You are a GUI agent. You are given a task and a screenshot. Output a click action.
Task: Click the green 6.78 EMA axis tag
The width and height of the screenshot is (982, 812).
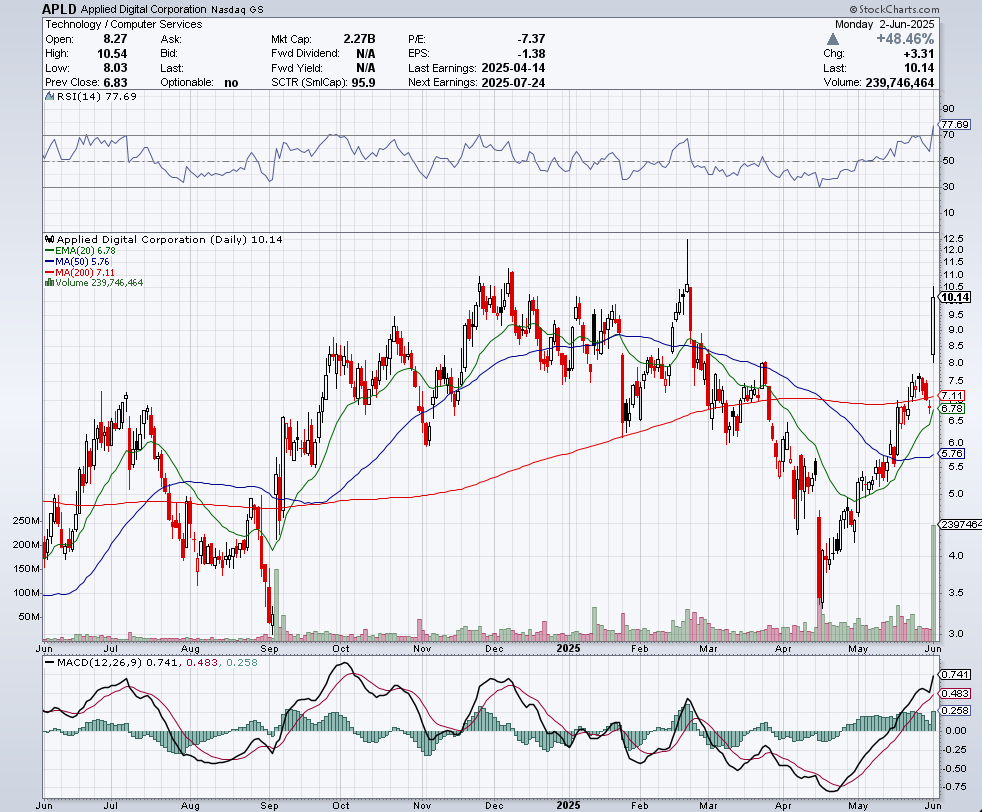pyautogui.click(x=952, y=408)
